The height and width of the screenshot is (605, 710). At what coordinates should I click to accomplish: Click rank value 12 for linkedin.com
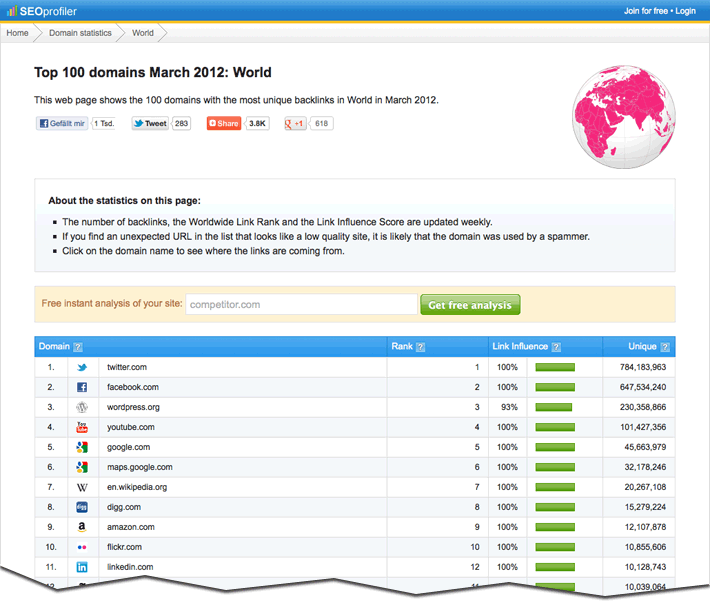475,567
